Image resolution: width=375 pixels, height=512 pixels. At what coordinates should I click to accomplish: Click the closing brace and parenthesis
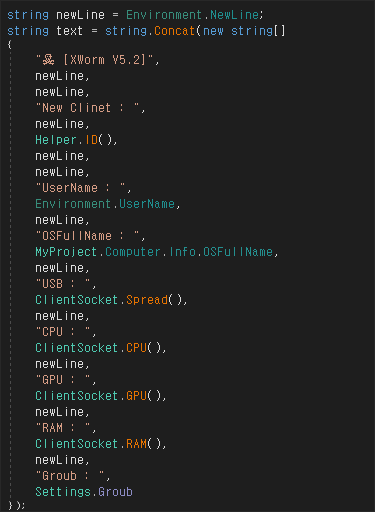point(16,506)
